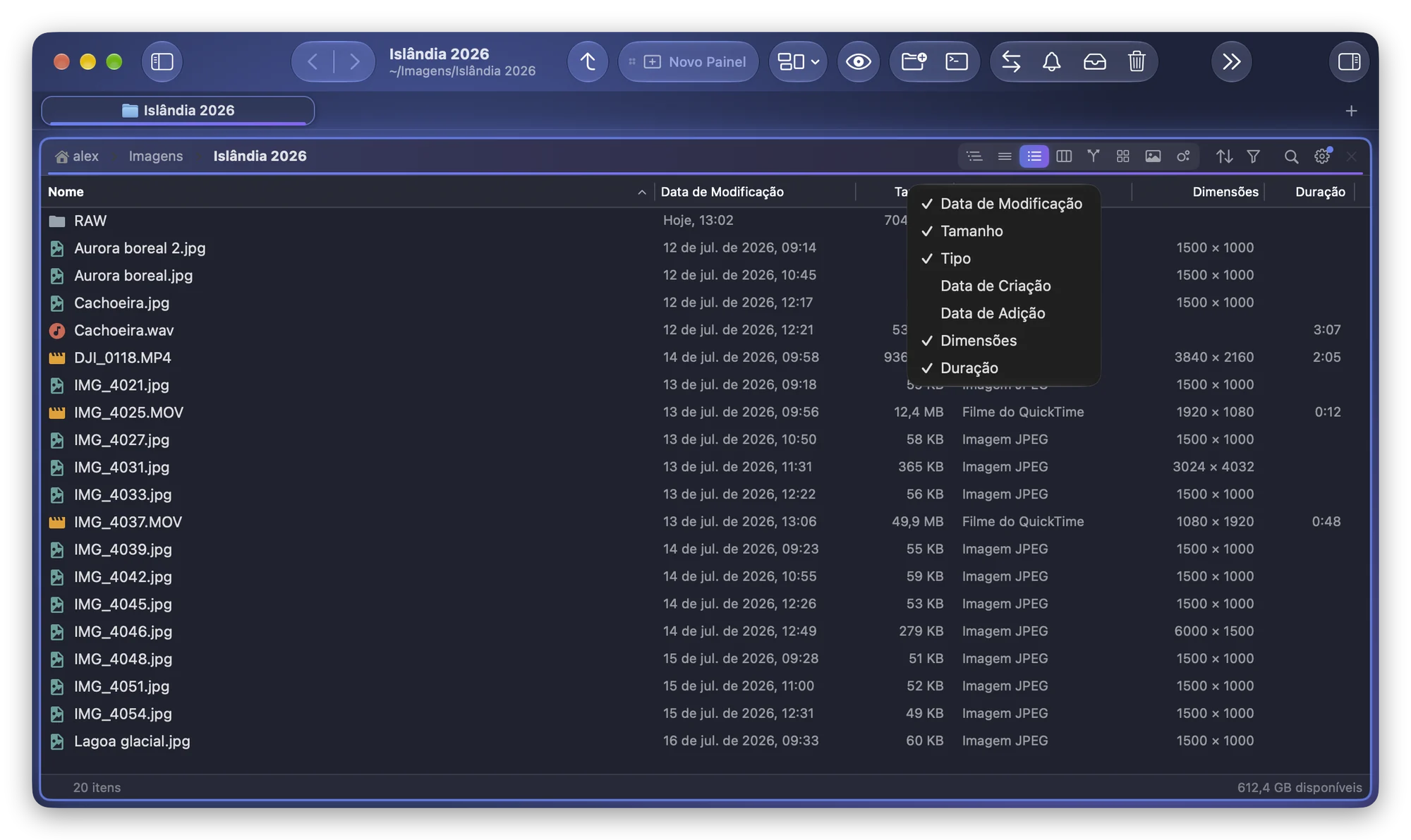1411x840 pixels.
Task: Open the panel layout dropdown
Action: (798, 61)
